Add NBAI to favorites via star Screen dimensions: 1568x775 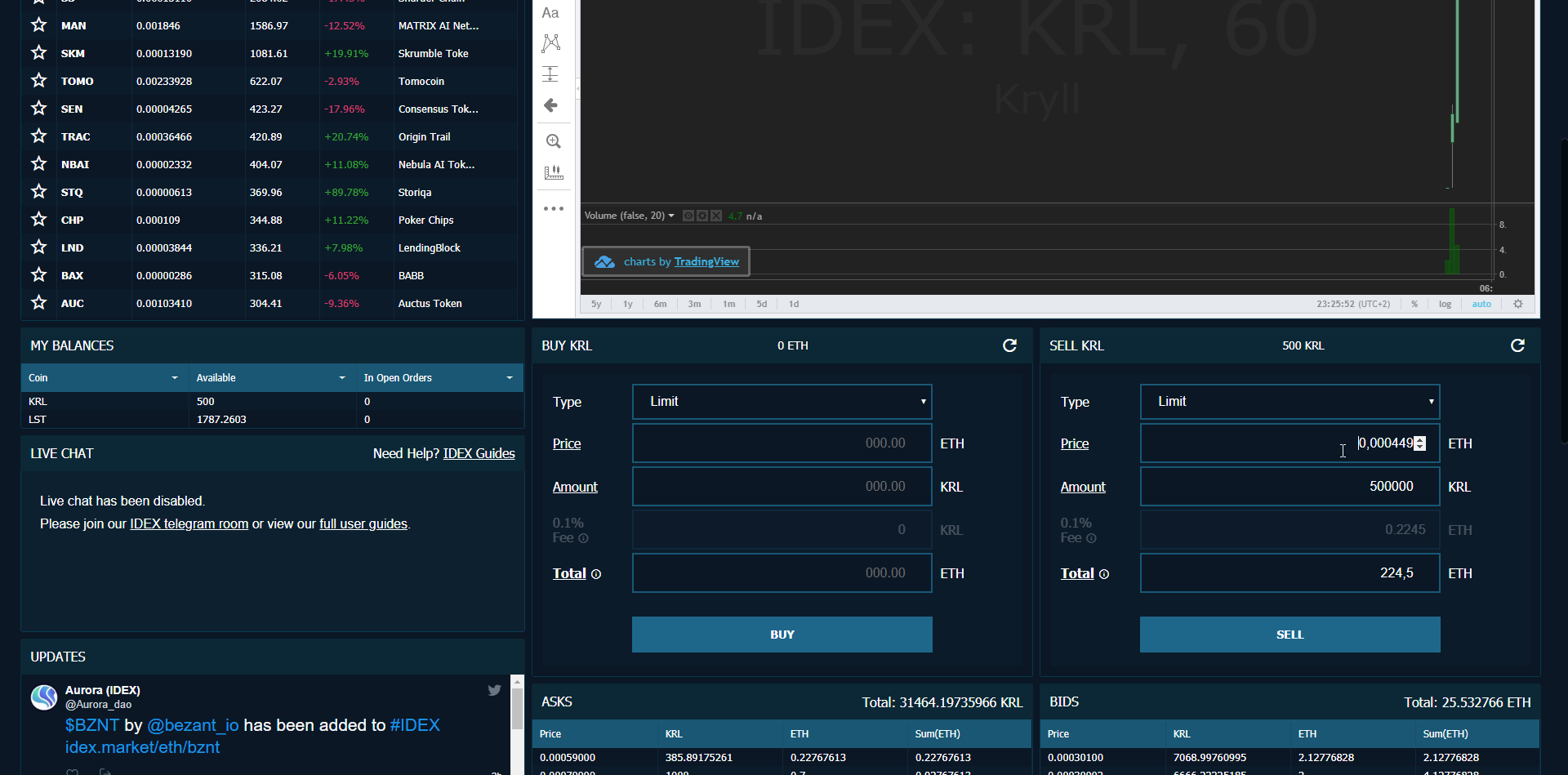pos(38,164)
